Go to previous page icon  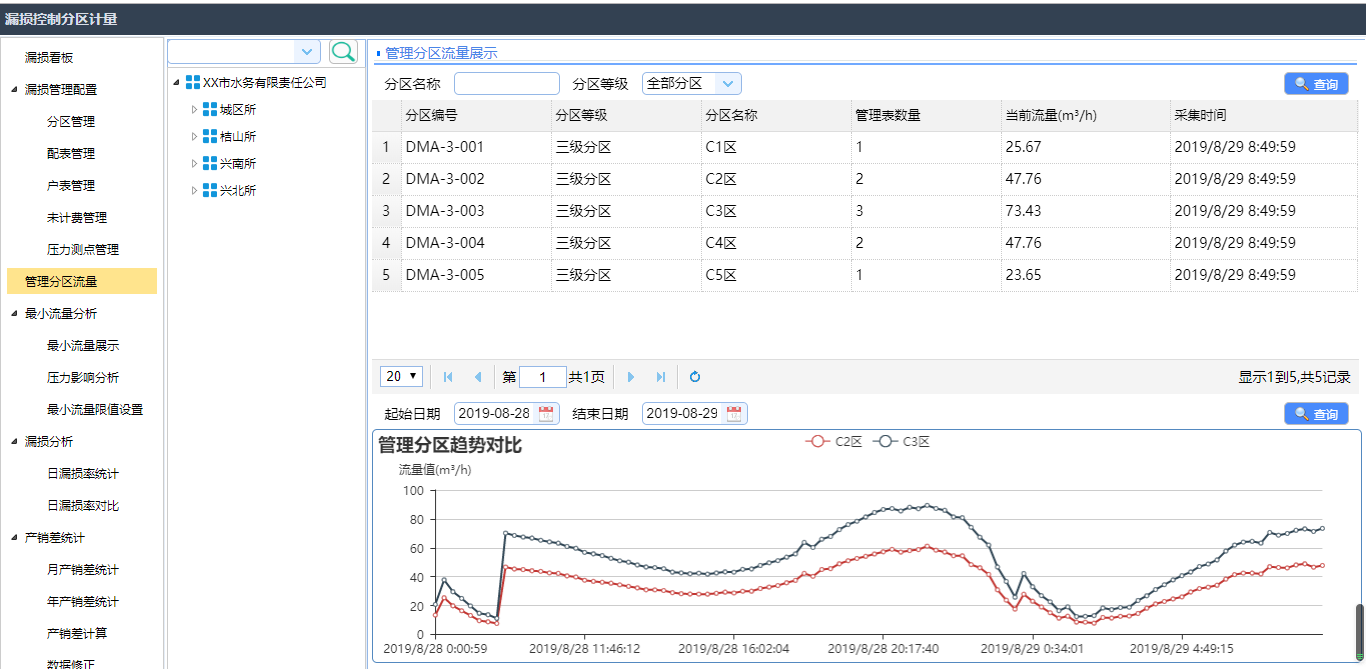[x=477, y=377]
